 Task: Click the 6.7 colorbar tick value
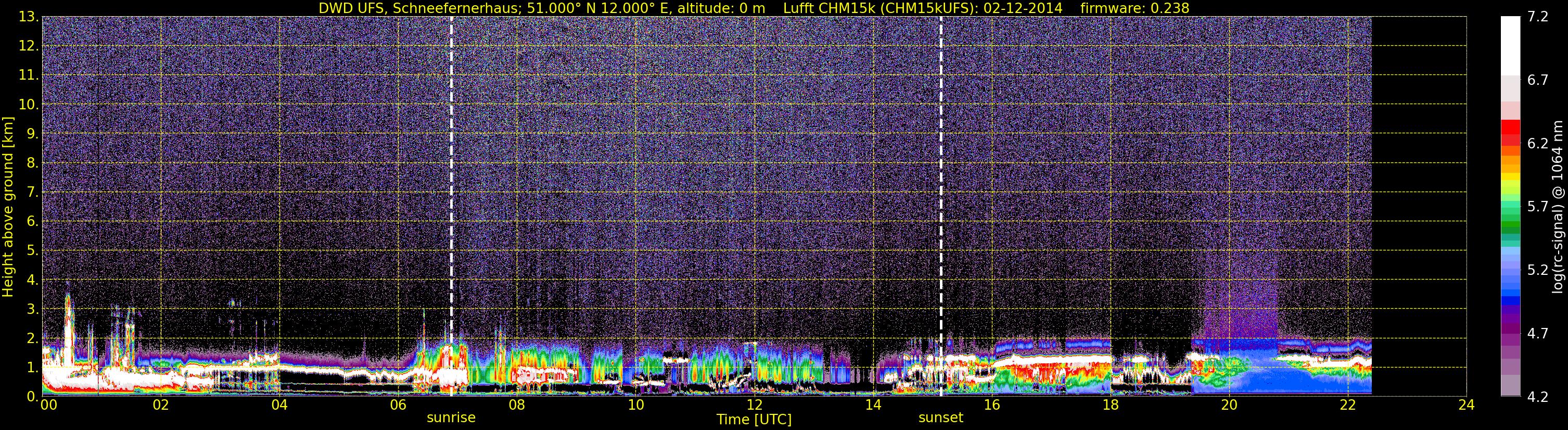click(1538, 80)
